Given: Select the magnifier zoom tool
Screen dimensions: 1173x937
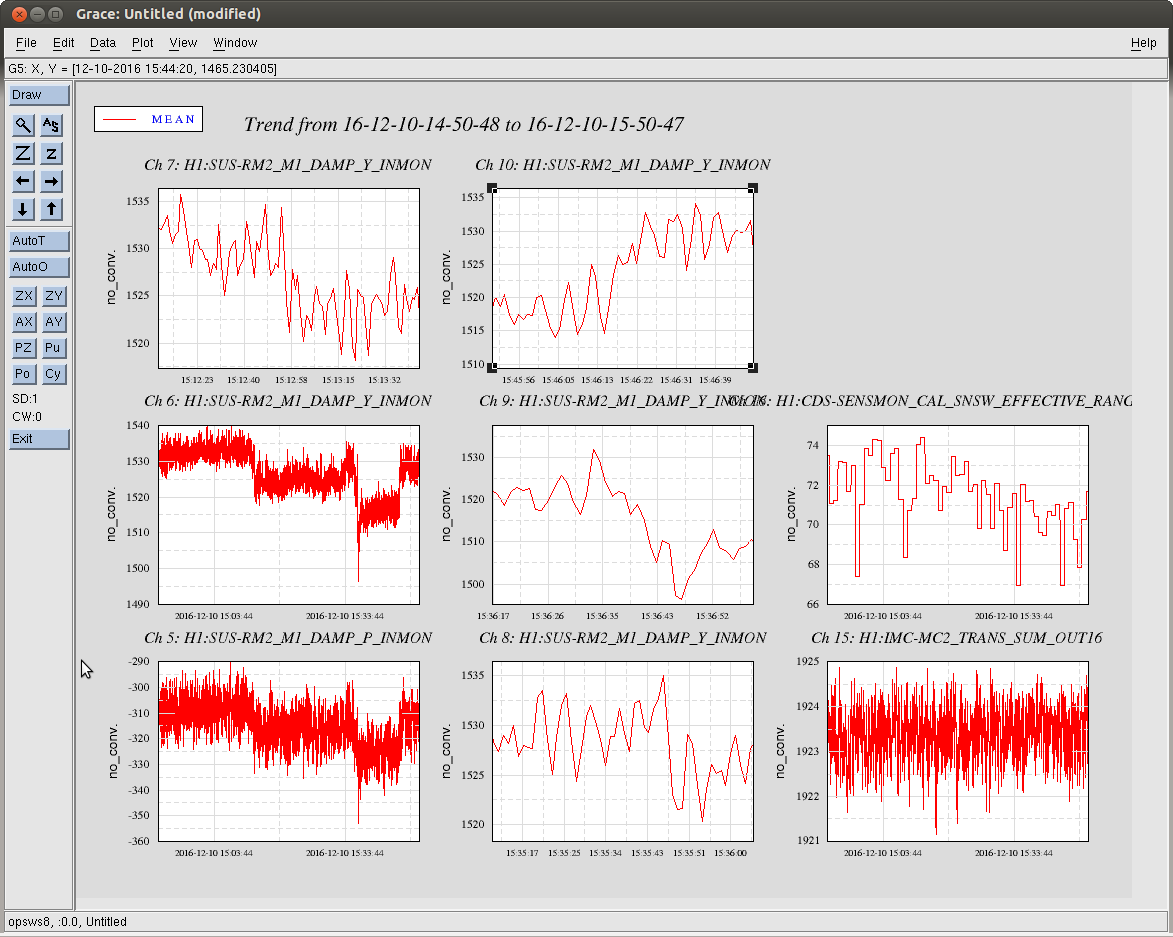Looking at the screenshot, I should pos(23,125).
